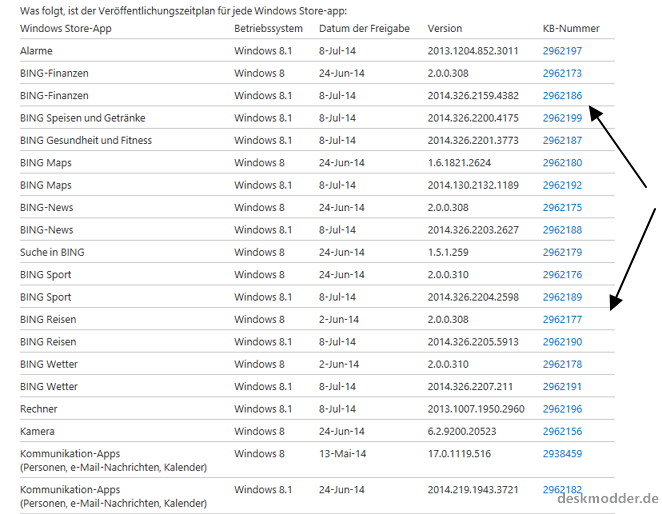Follow KB link 2962178
The width and height of the screenshot is (662, 514).
562,364
